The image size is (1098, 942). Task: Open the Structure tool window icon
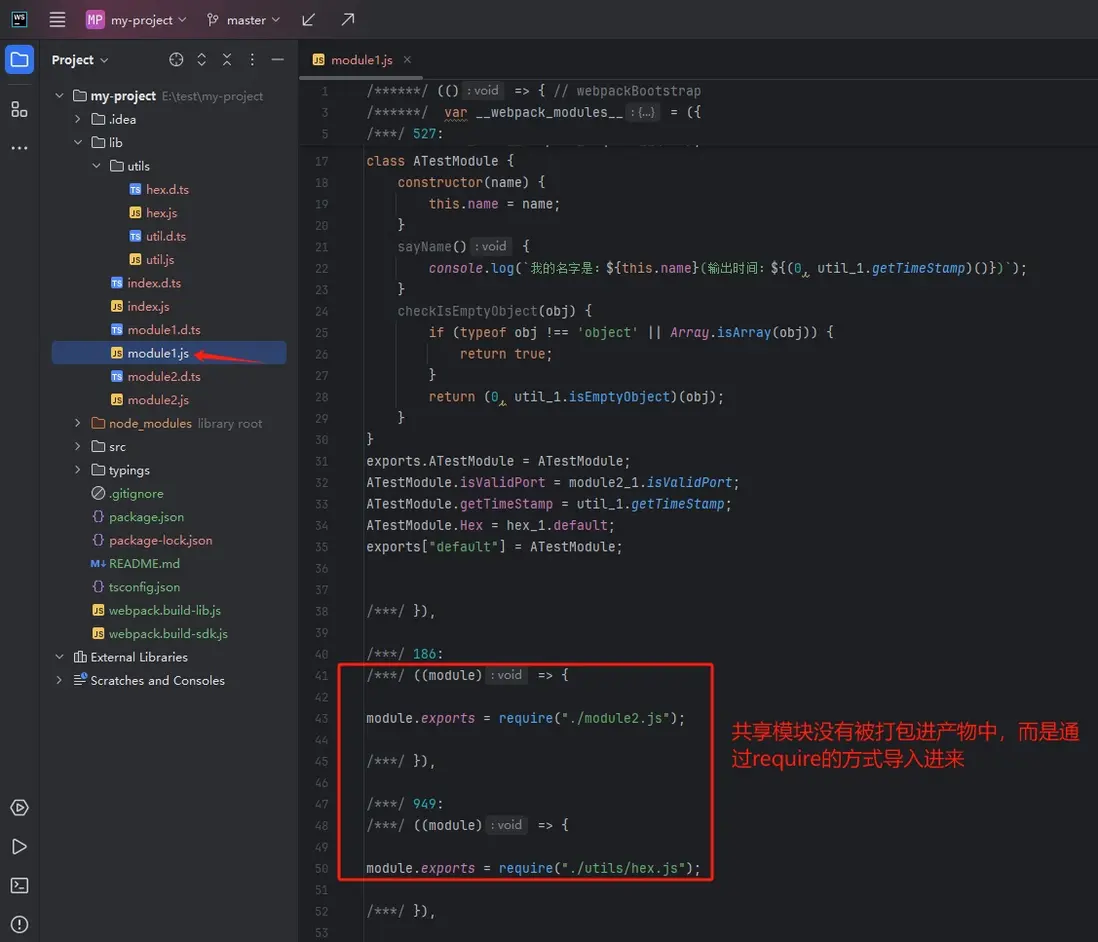19,109
